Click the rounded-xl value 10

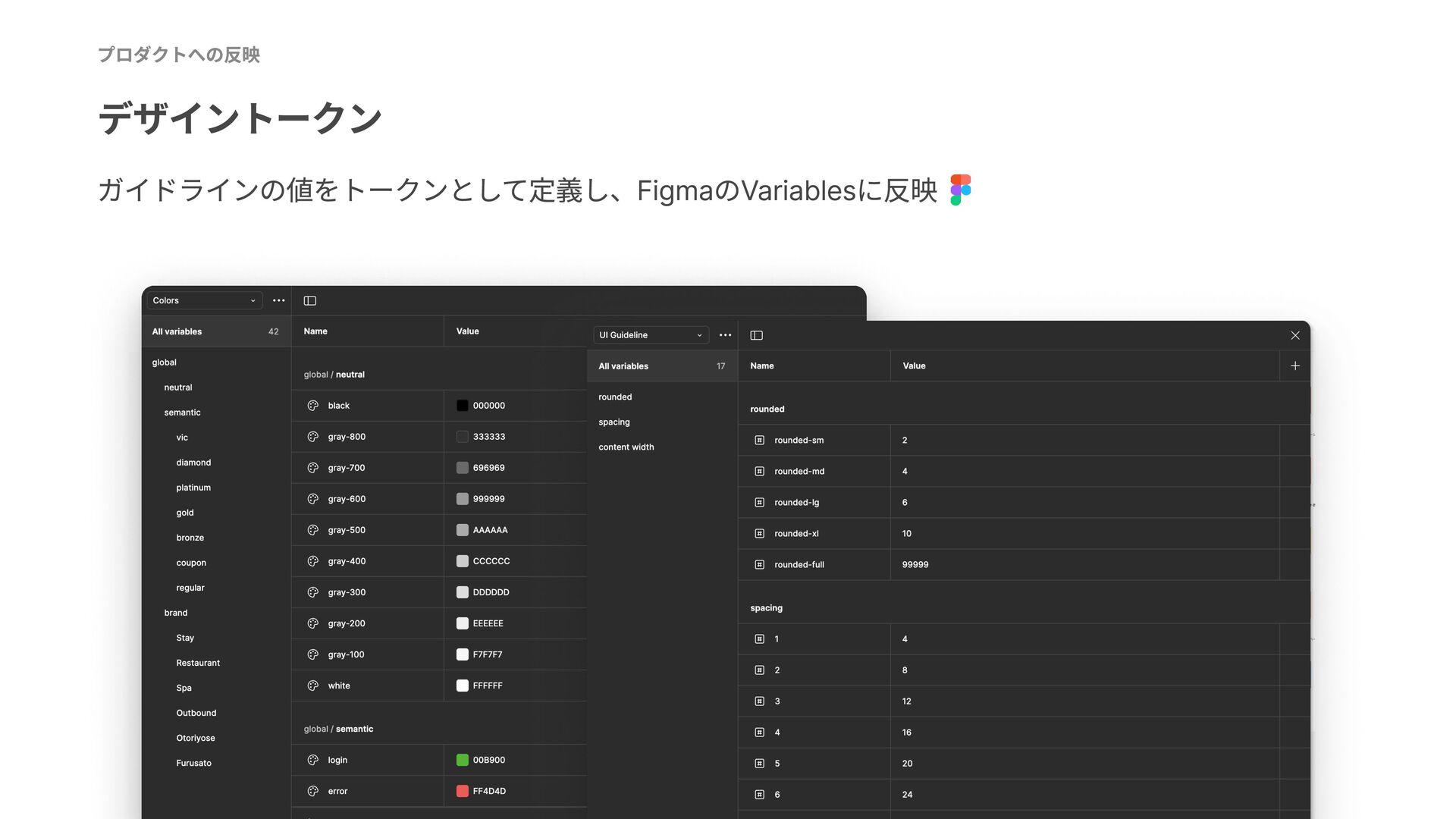(907, 533)
